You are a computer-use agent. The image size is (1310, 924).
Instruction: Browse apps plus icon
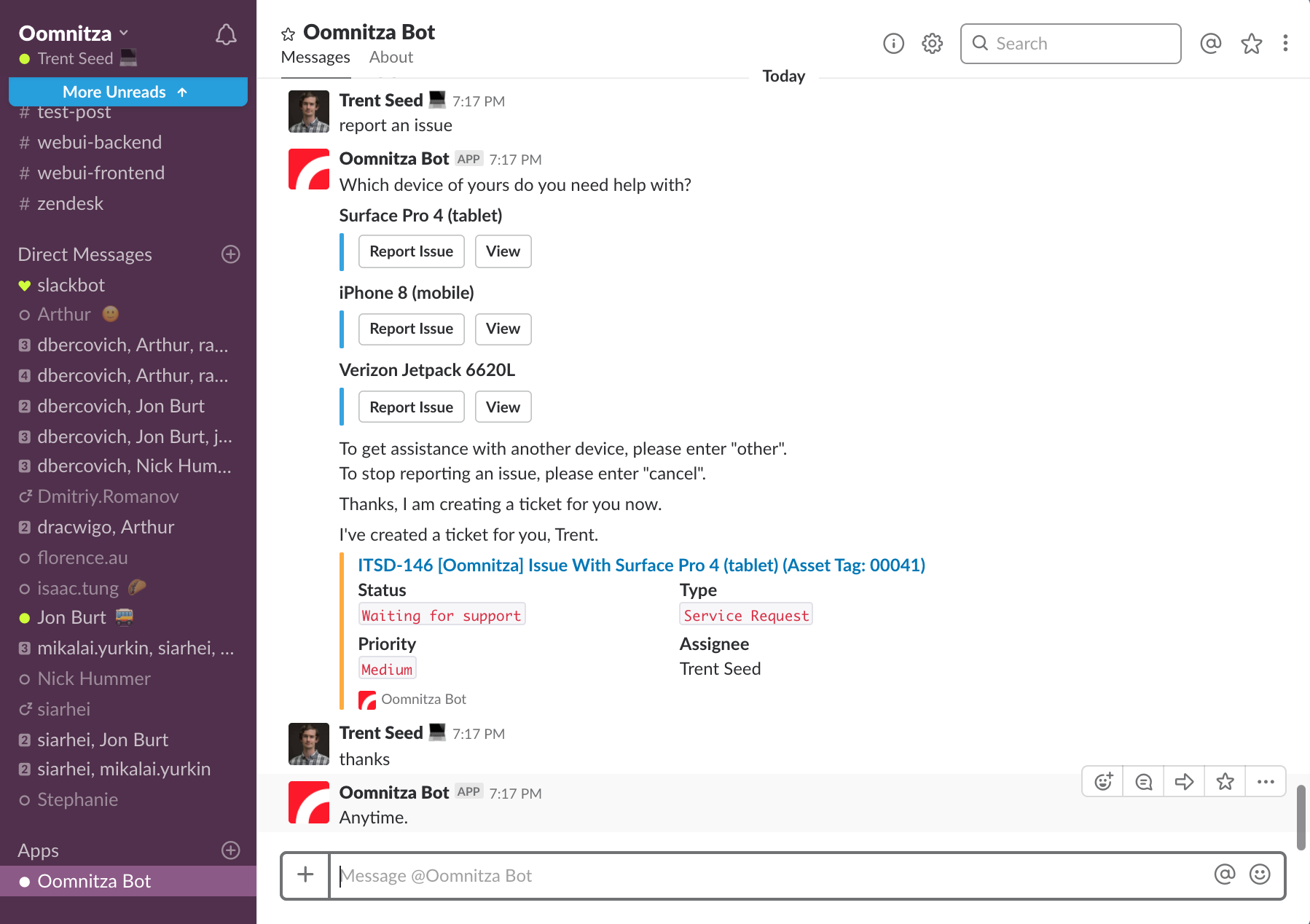[x=231, y=850]
